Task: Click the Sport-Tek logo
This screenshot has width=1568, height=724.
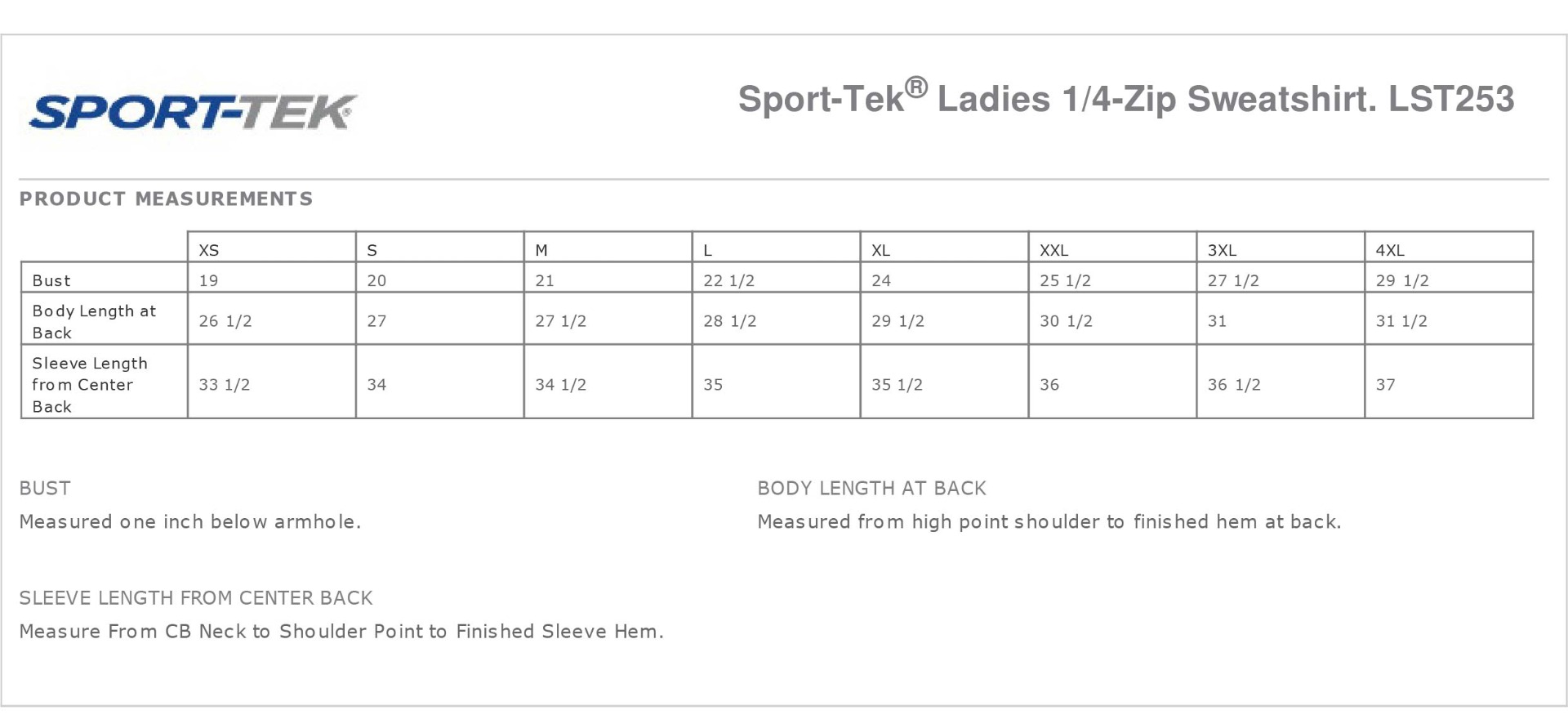Action: tap(193, 112)
